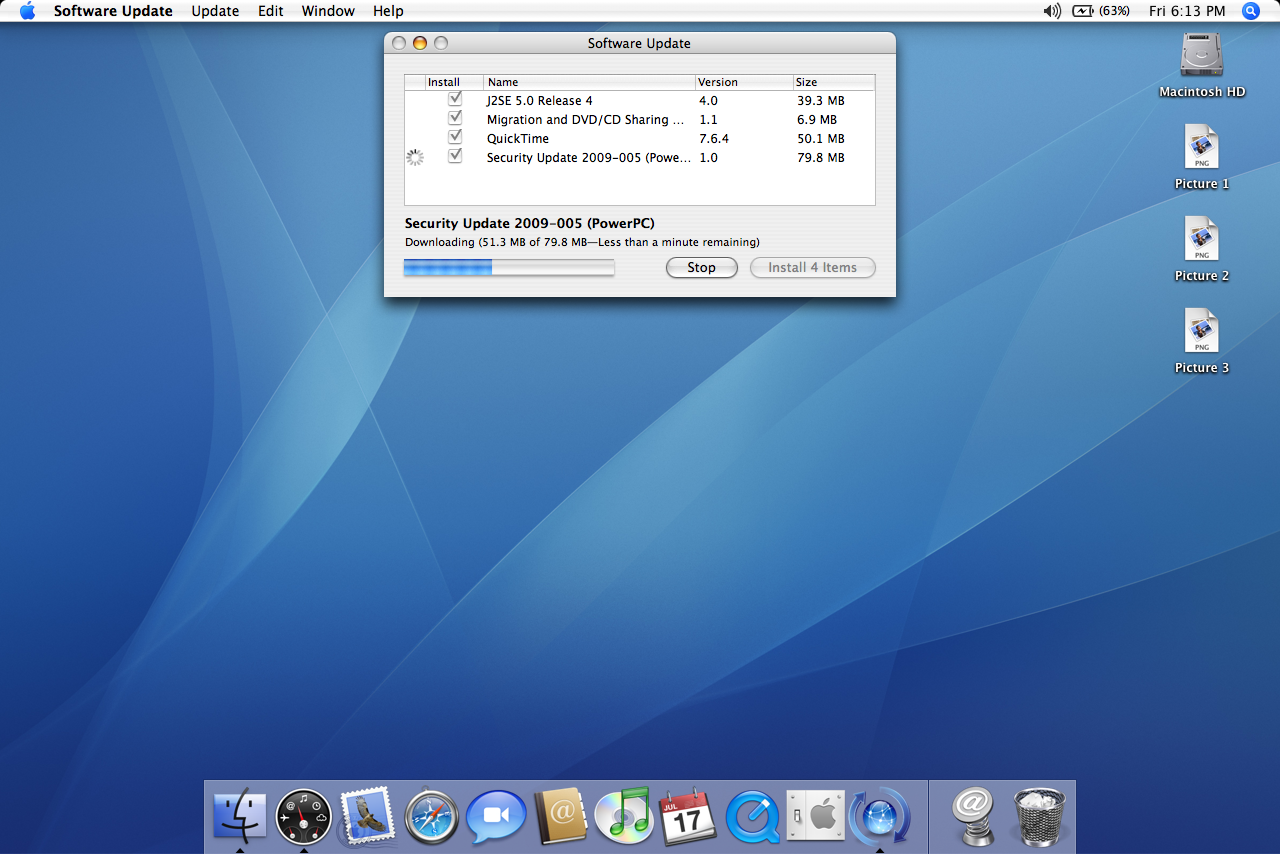1280x854 pixels.
Task: Click the "39.3 MB" size cell
Action: (821, 101)
